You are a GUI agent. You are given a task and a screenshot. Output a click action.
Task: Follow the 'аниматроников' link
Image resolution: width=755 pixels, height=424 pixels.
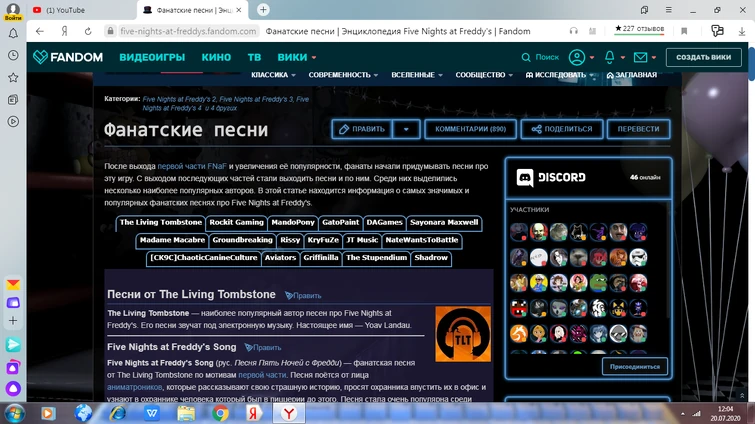(134, 387)
